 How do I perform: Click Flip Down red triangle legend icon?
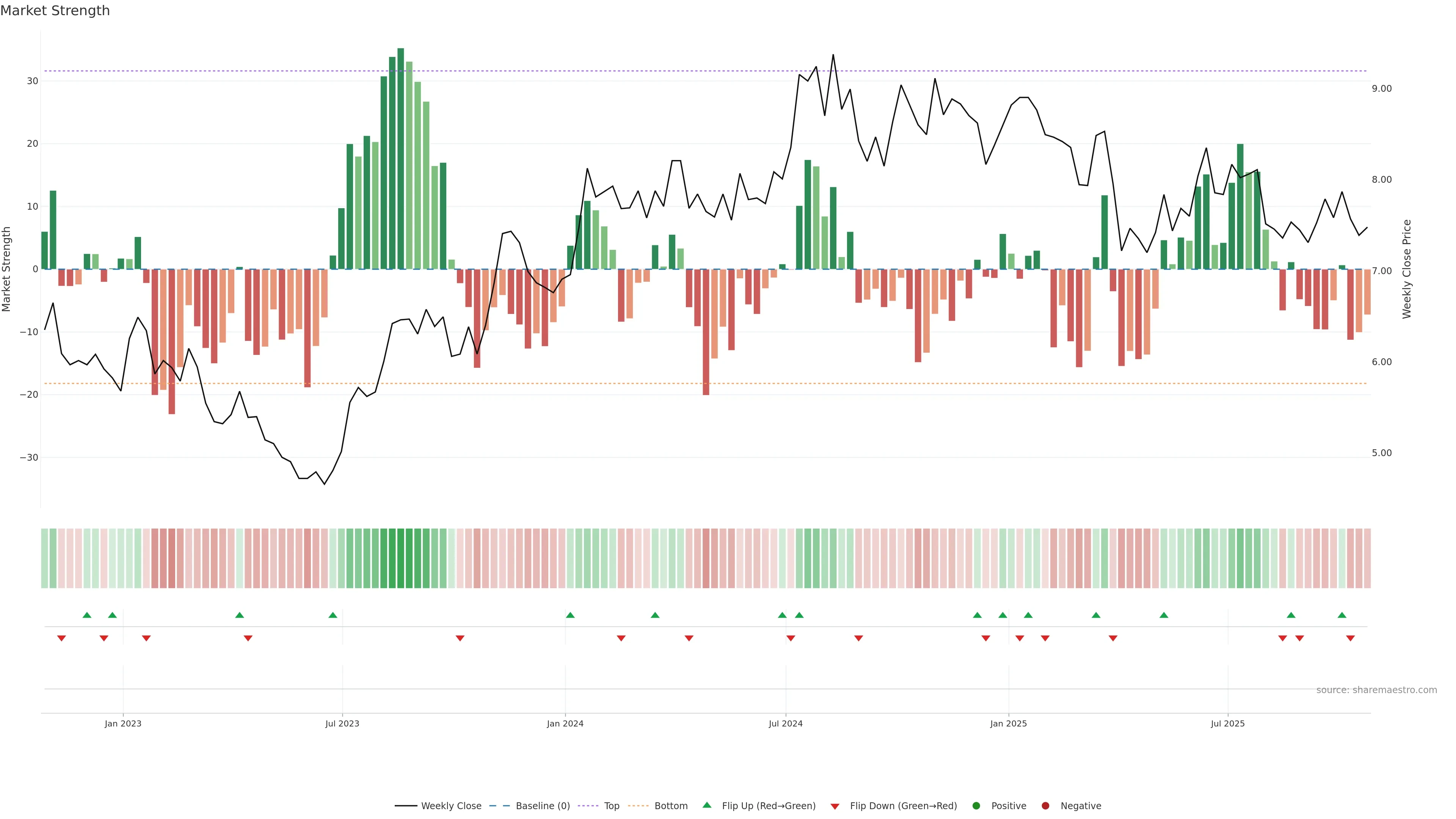pos(835,806)
